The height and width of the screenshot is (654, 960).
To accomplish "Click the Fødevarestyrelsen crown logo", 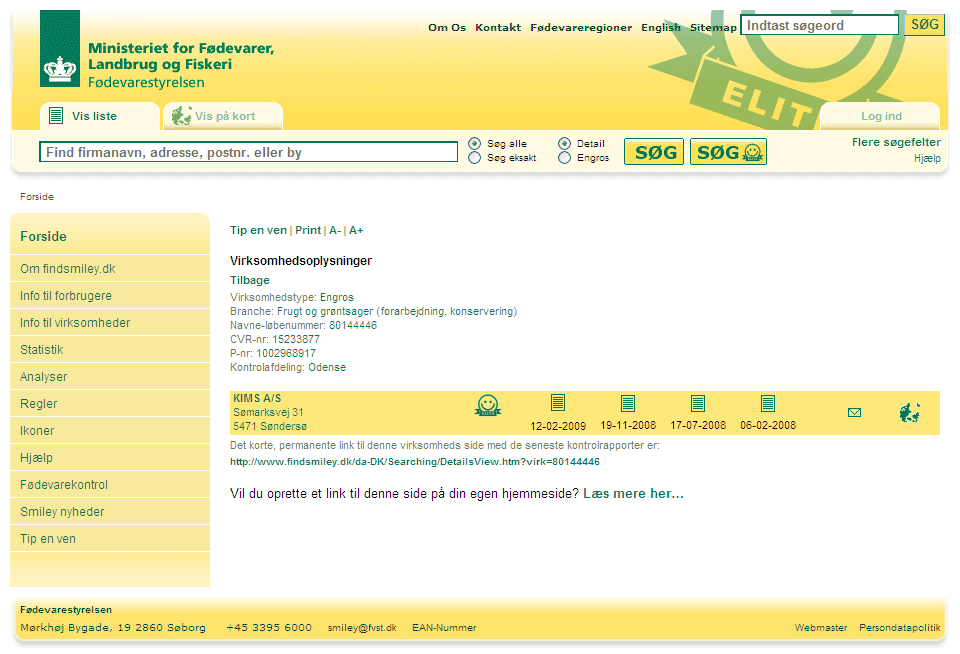I will pyautogui.click(x=60, y=48).
